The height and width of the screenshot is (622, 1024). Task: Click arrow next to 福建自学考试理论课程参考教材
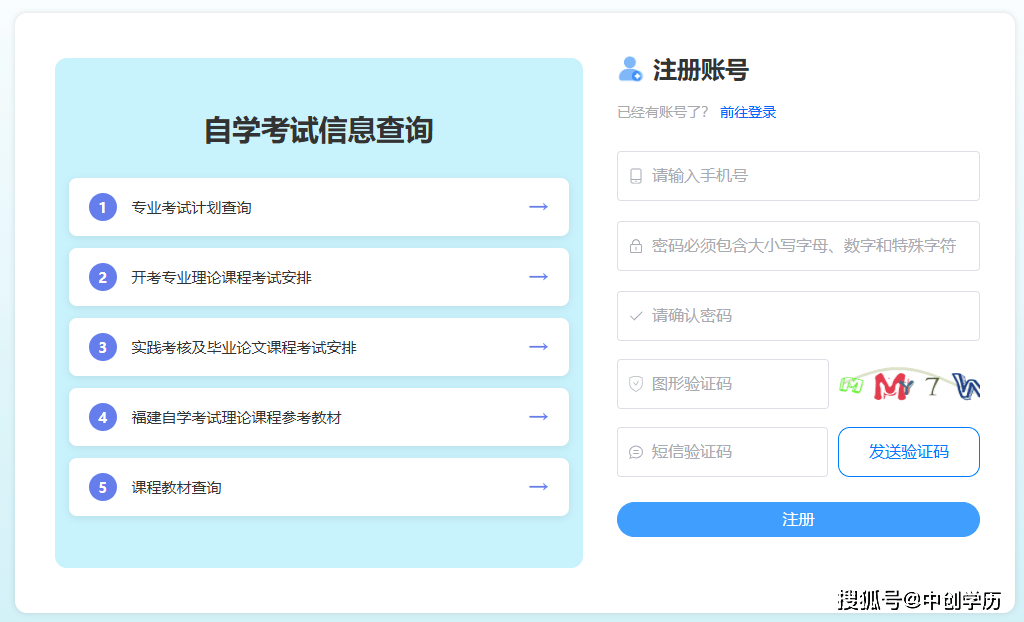[x=538, y=417]
